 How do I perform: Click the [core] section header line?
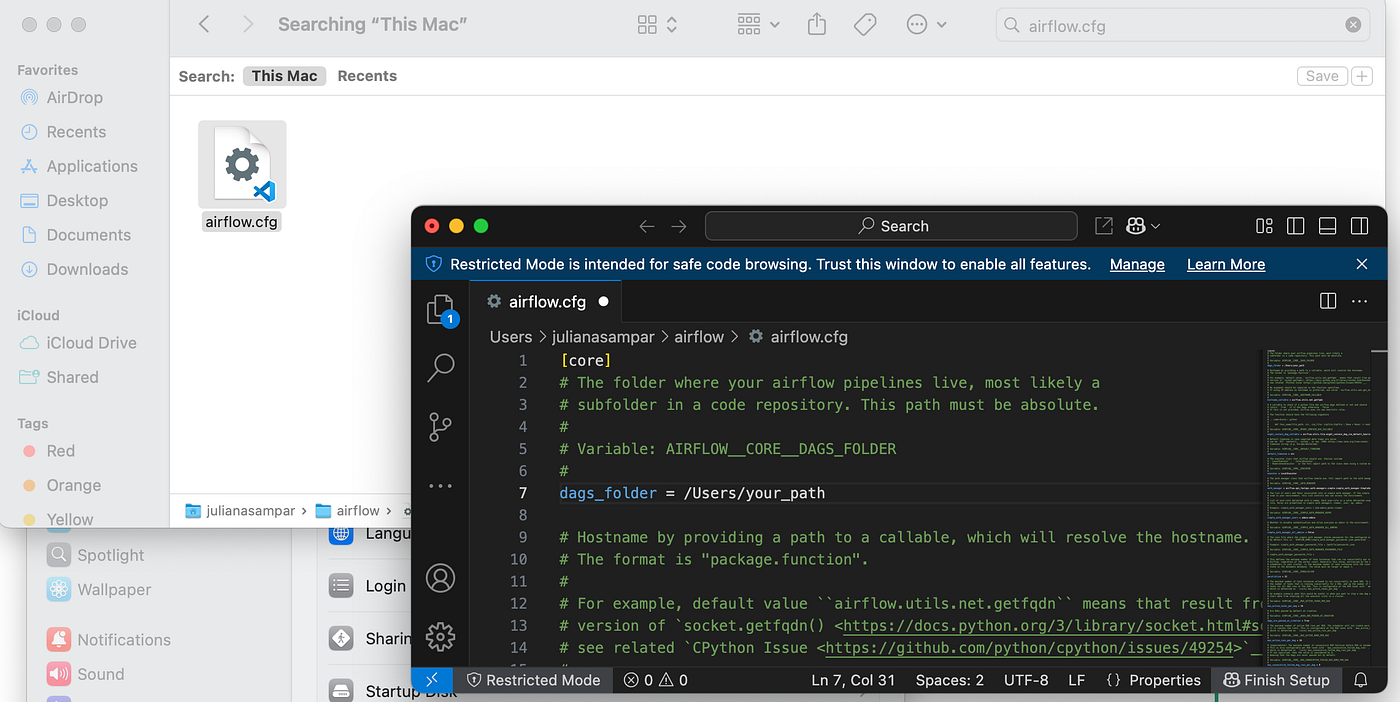[x=586, y=360]
